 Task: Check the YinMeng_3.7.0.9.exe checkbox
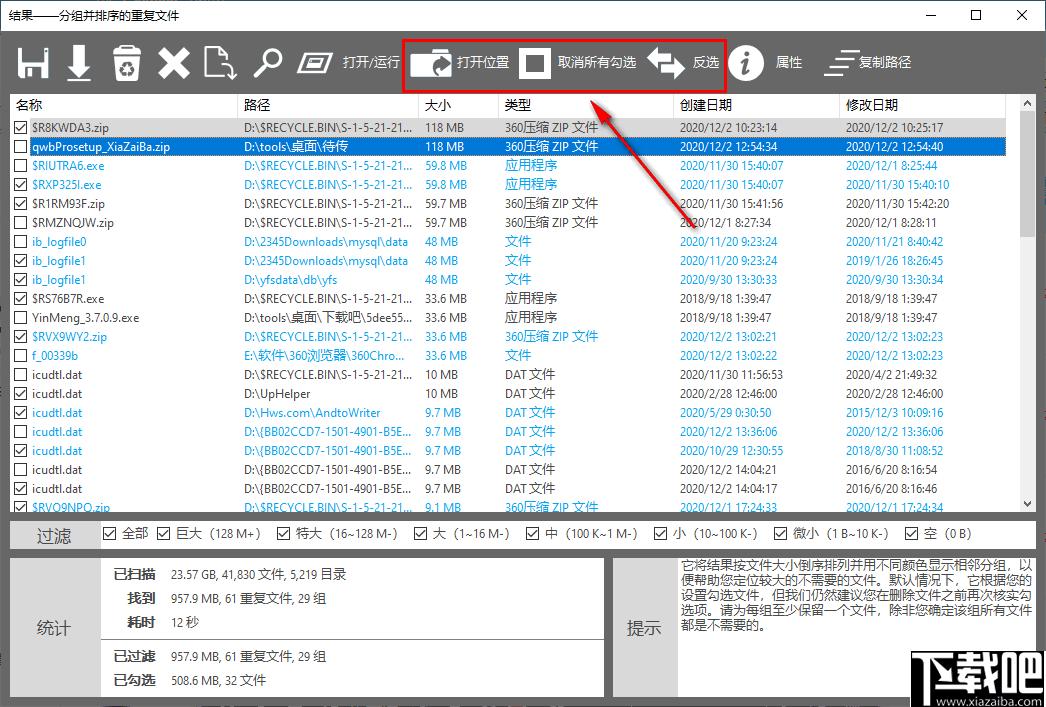tap(21, 317)
